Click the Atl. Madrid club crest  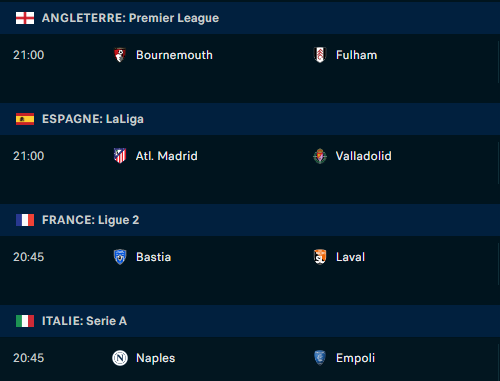[120, 156]
